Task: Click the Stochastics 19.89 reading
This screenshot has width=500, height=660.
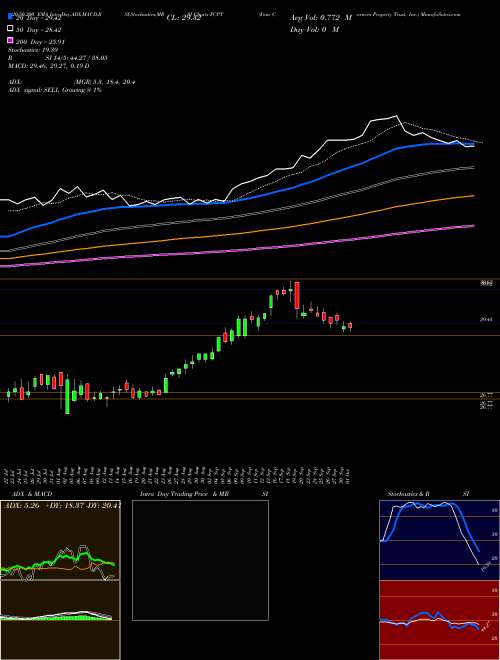Action: pos(33,50)
